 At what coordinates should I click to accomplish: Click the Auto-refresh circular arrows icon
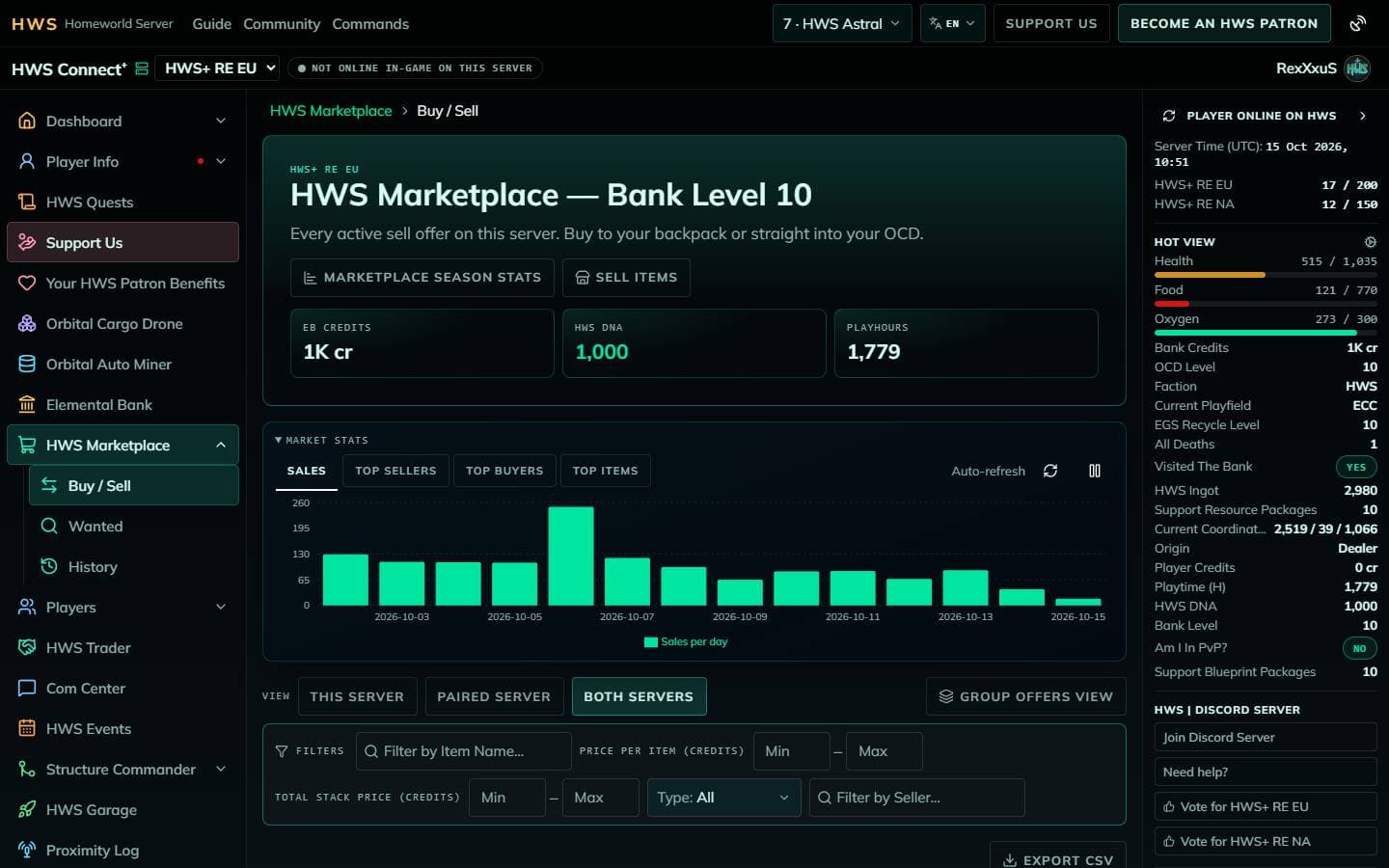(x=1050, y=471)
